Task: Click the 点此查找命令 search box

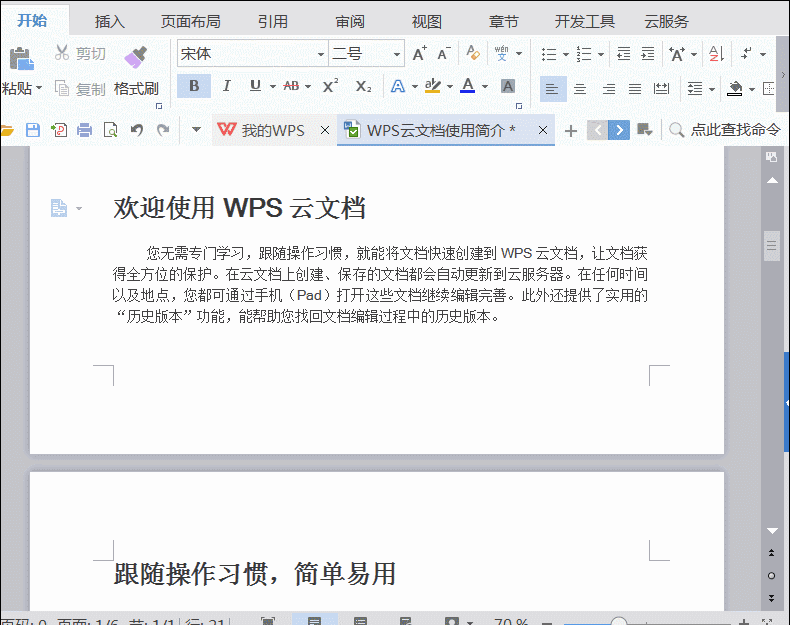Action: 725,130
